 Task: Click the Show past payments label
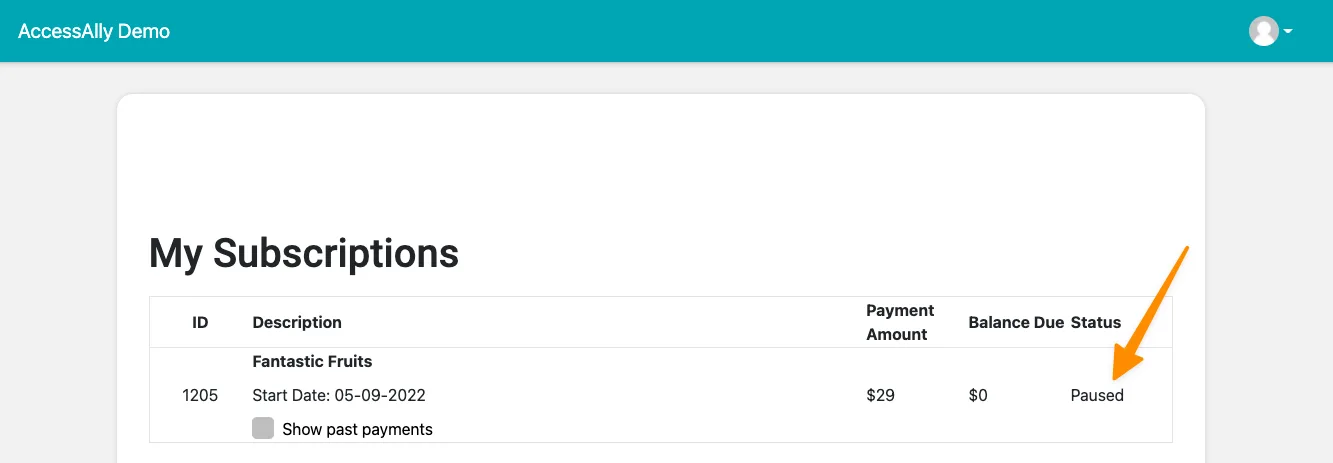pos(357,429)
